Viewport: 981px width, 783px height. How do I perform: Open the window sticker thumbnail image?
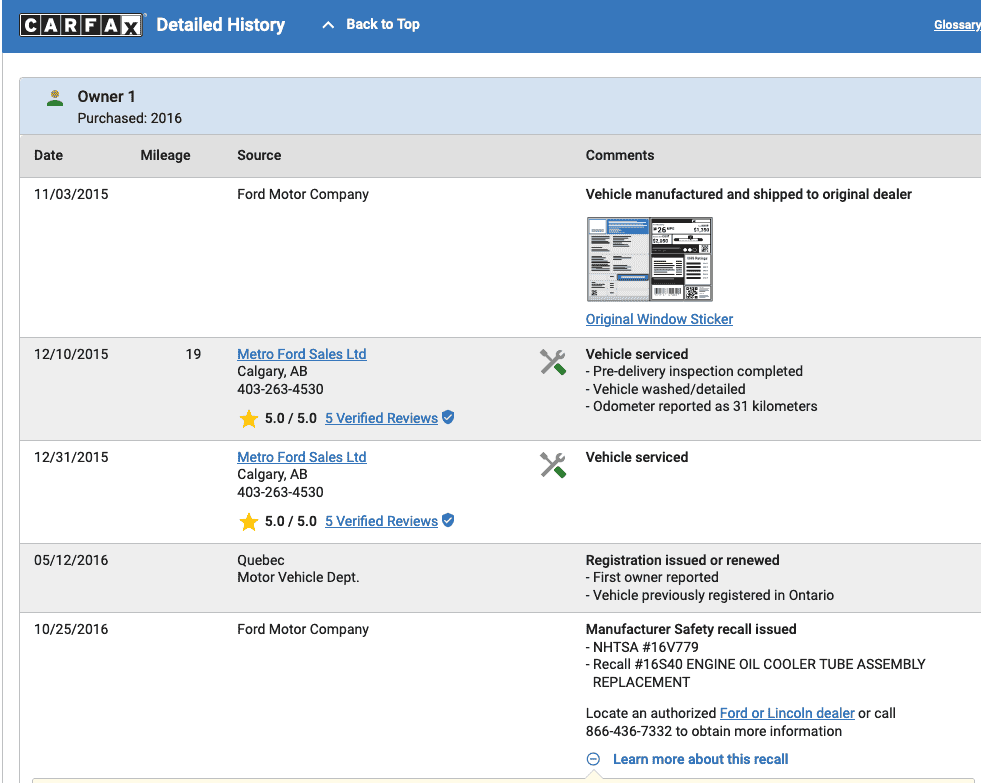pos(649,259)
